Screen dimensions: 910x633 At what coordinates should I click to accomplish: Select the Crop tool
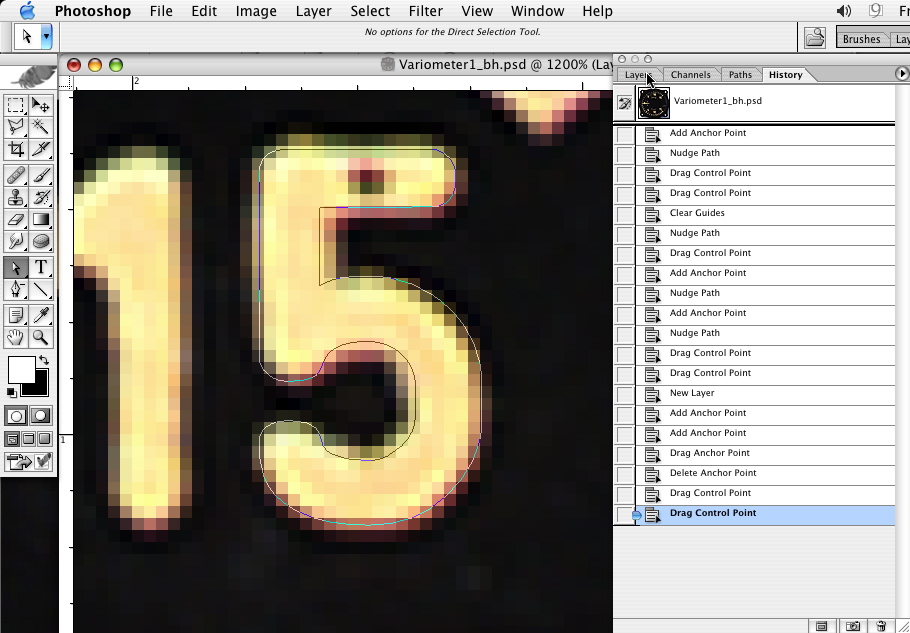click(x=16, y=149)
